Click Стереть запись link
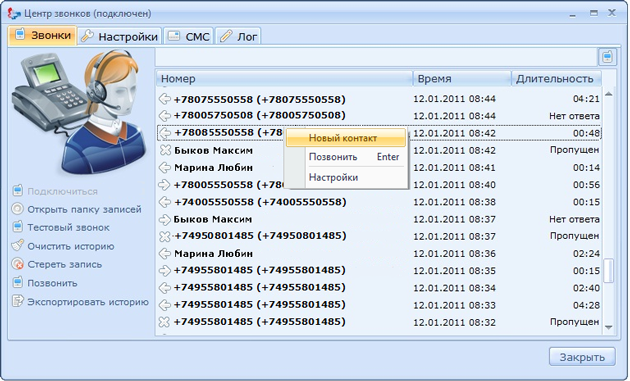This screenshot has width=630, height=381. 65,264
